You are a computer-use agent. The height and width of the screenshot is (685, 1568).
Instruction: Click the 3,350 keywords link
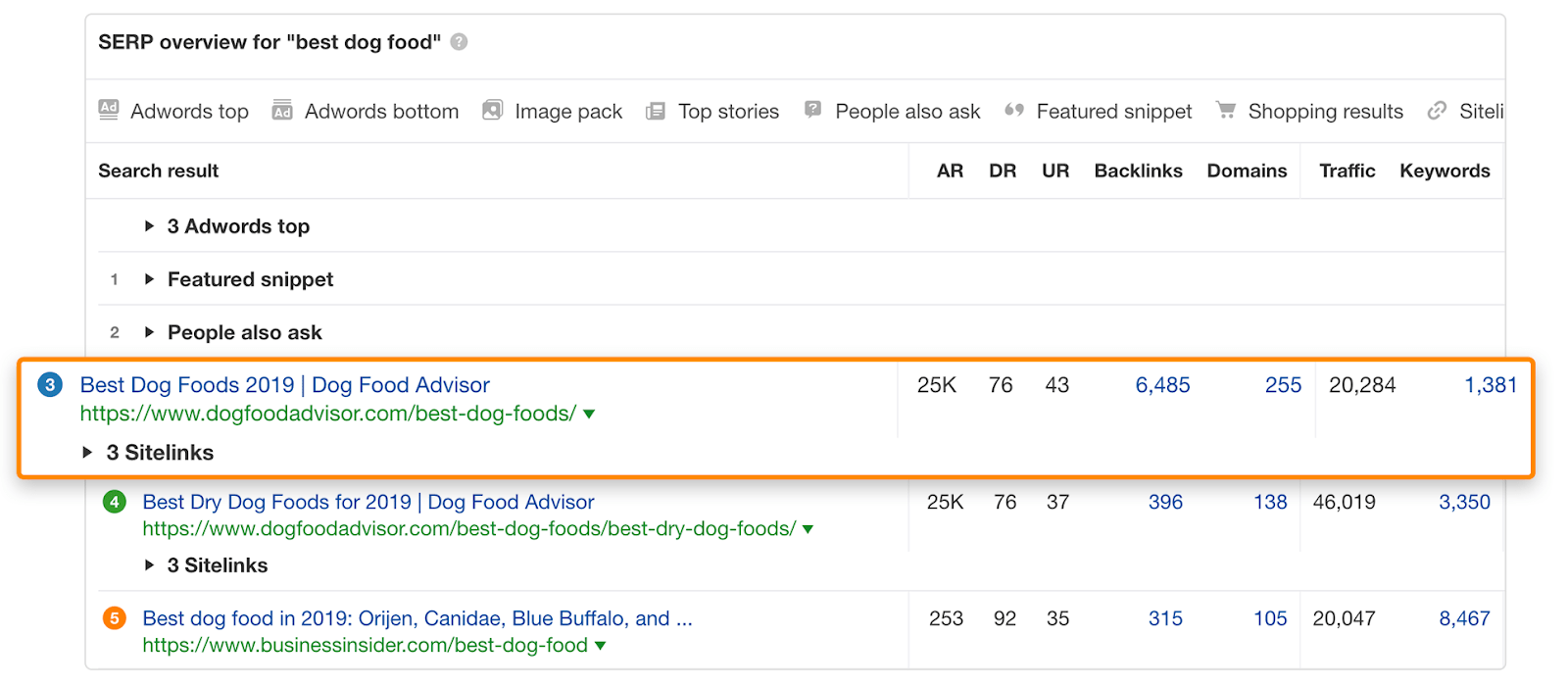[1465, 502]
